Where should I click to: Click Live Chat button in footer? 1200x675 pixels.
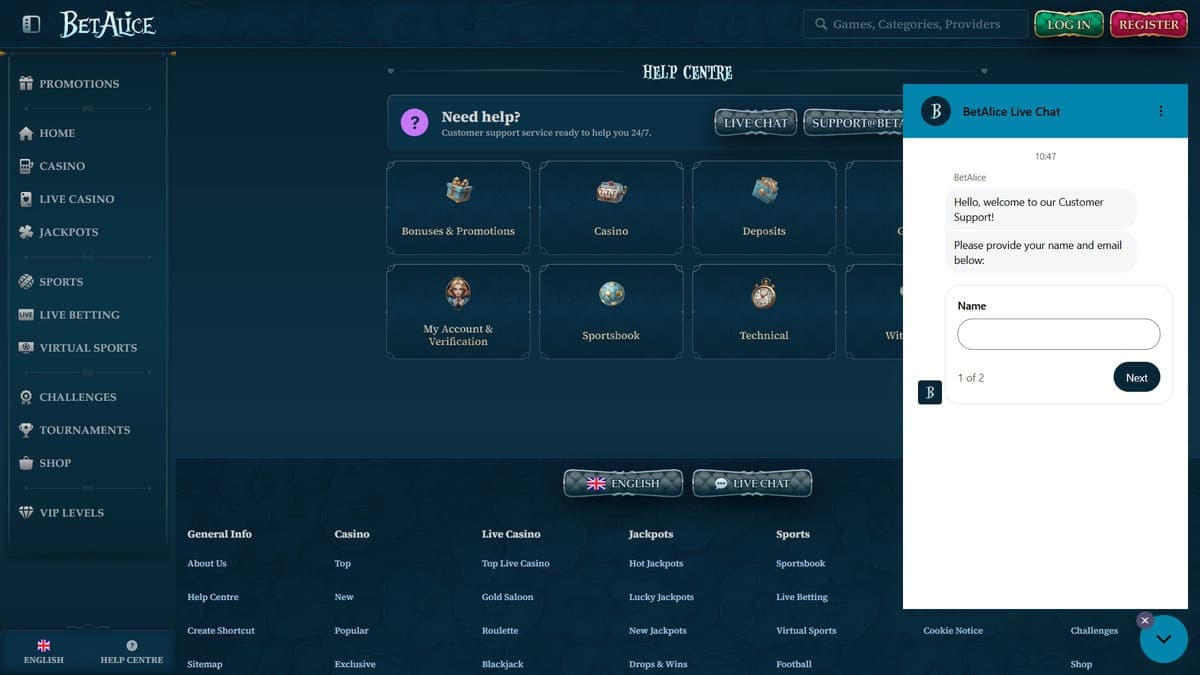752,483
